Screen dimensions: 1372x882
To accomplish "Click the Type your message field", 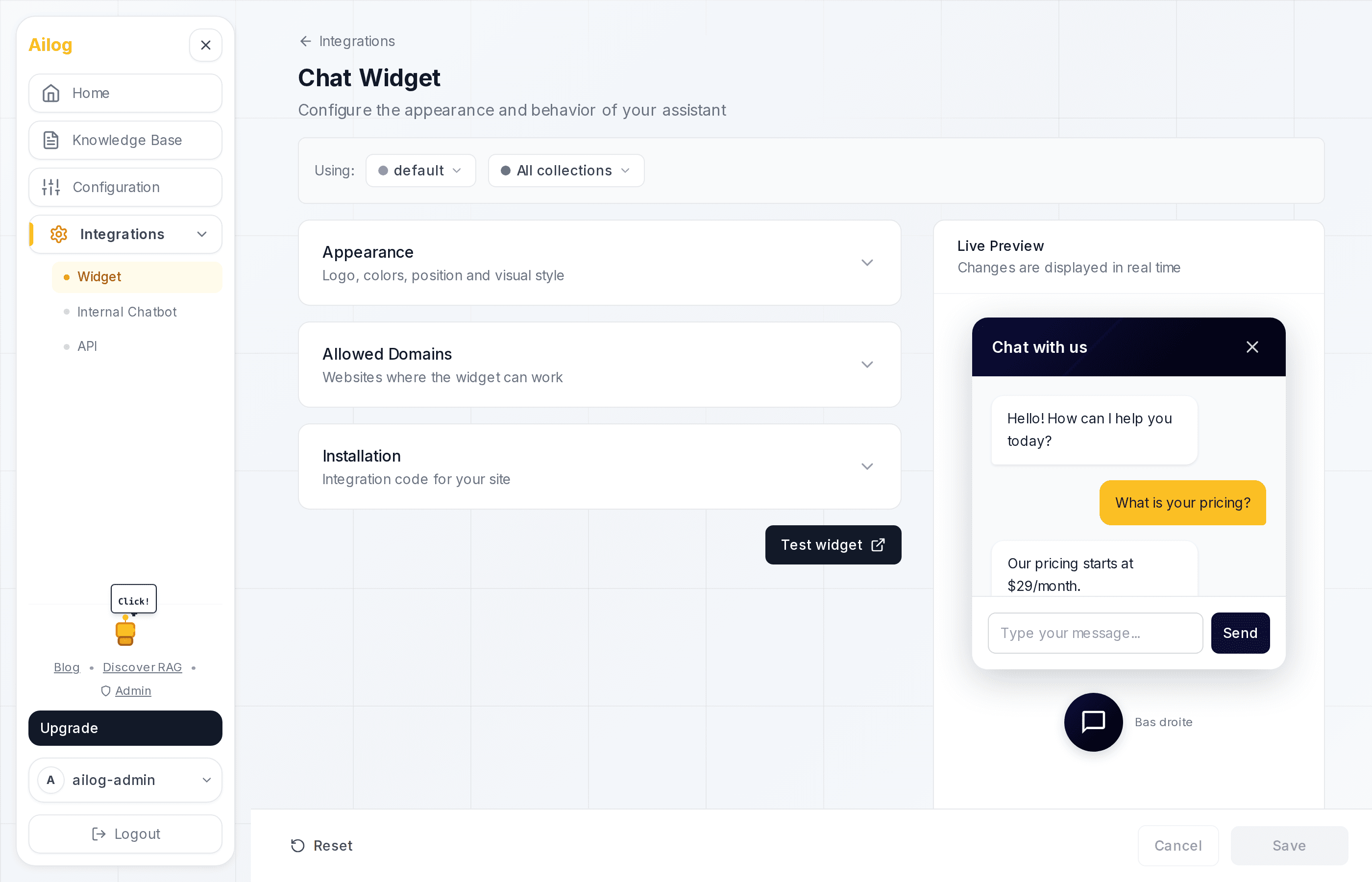I will (1094, 633).
